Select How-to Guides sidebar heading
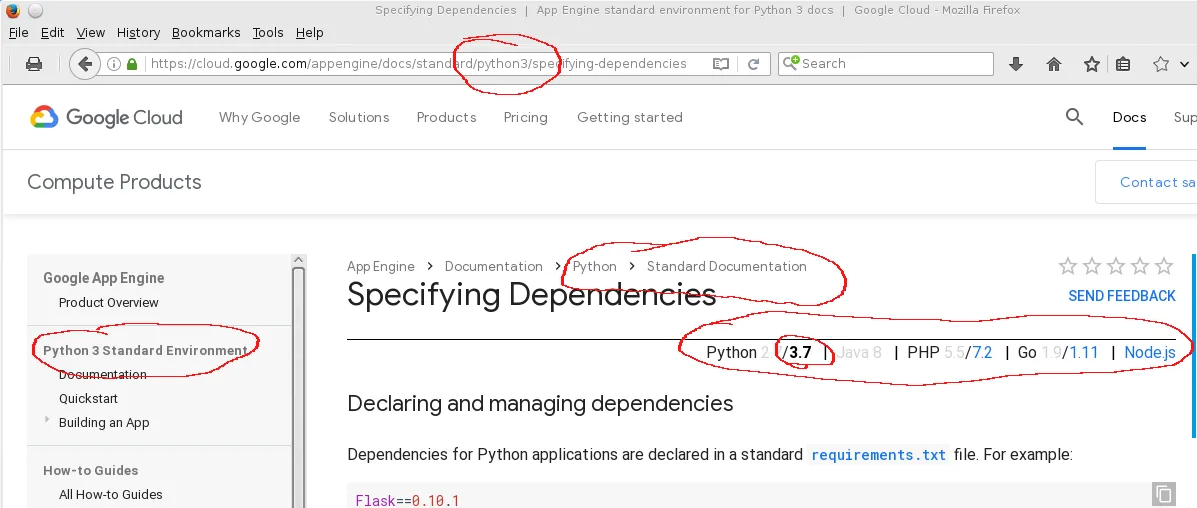Image resolution: width=1197 pixels, height=508 pixels. click(x=91, y=471)
